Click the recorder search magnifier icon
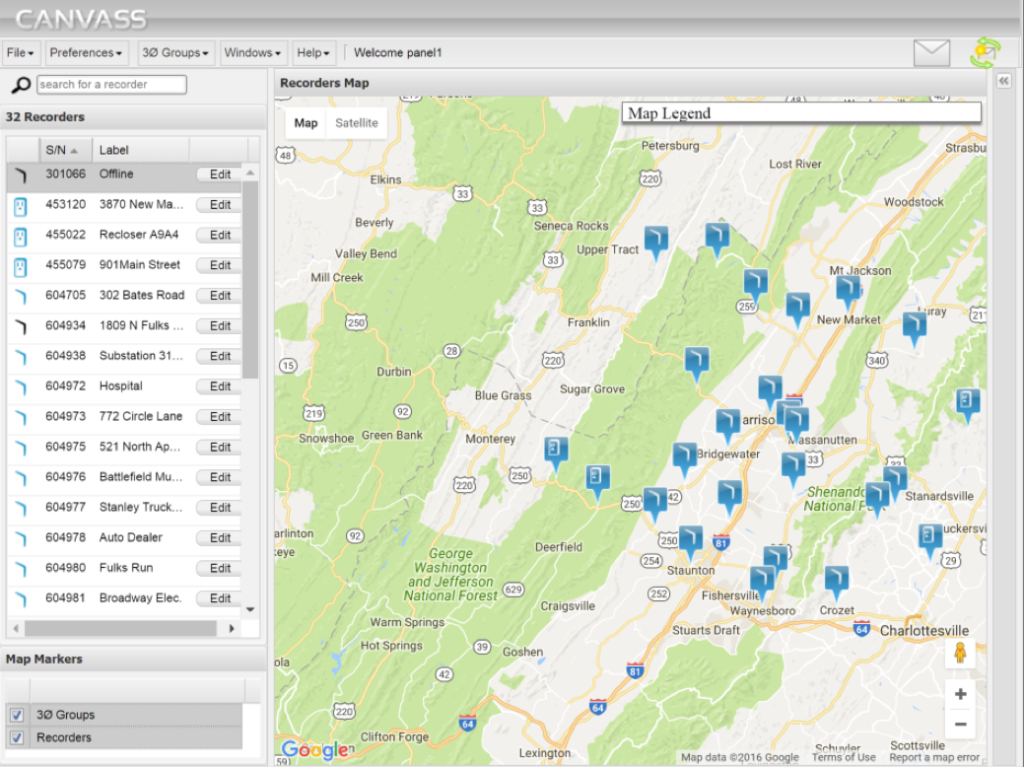Image resolution: width=1024 pixels, height=767 pixels. [20, 85]
